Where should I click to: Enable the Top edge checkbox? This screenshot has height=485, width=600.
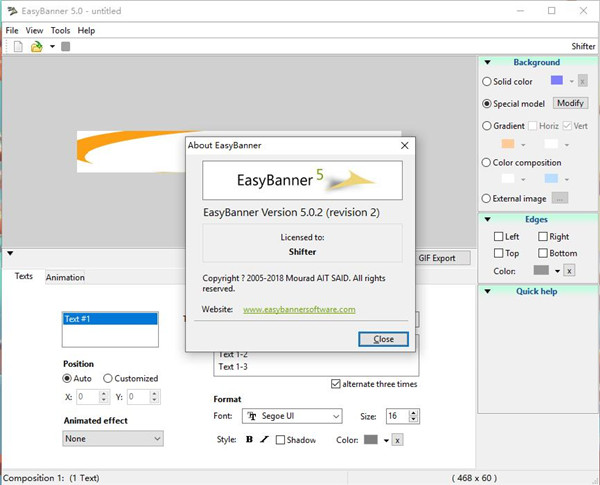pos(498,253)
